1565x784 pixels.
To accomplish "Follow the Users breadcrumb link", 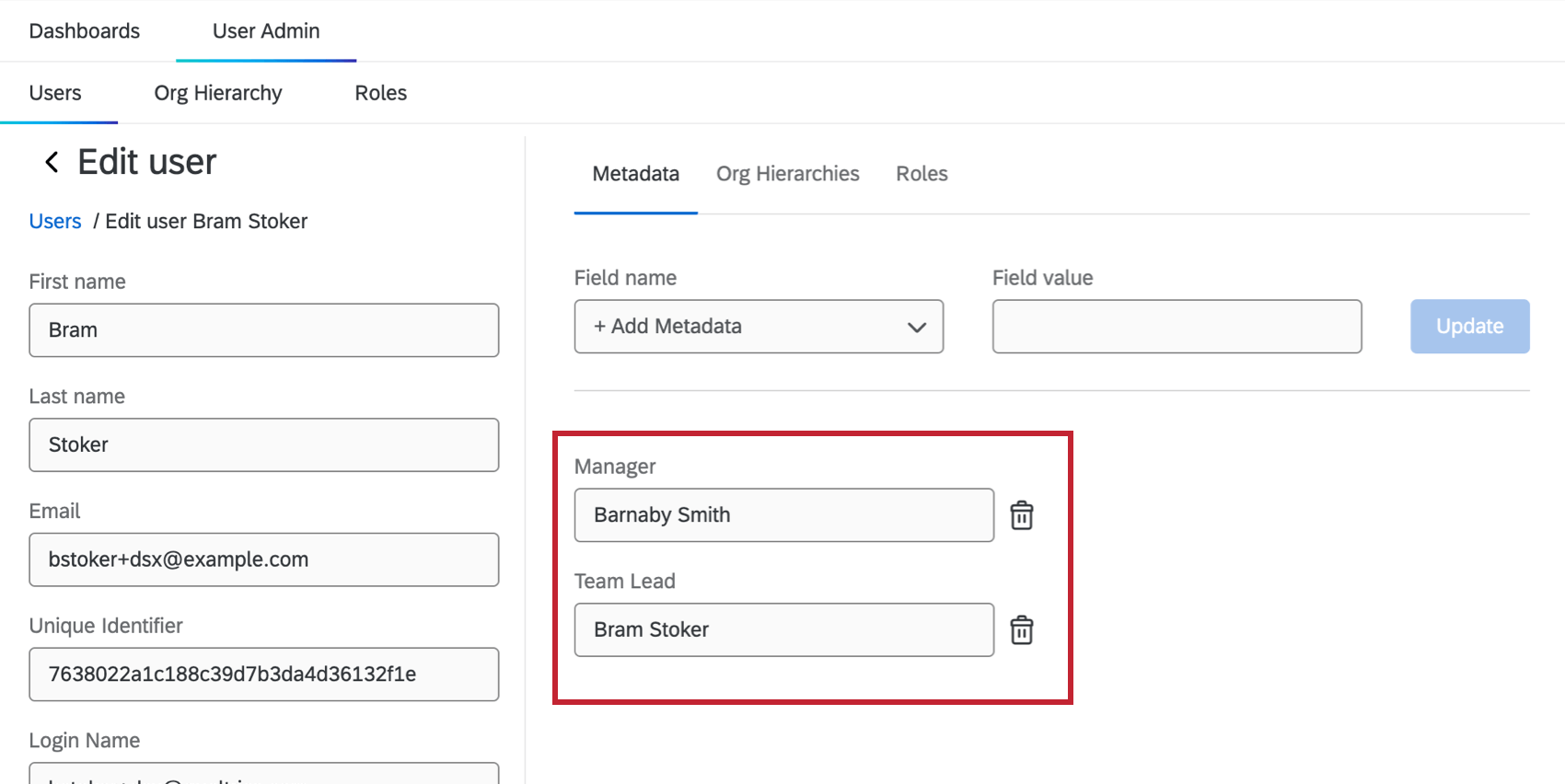I will click(55, 222).
